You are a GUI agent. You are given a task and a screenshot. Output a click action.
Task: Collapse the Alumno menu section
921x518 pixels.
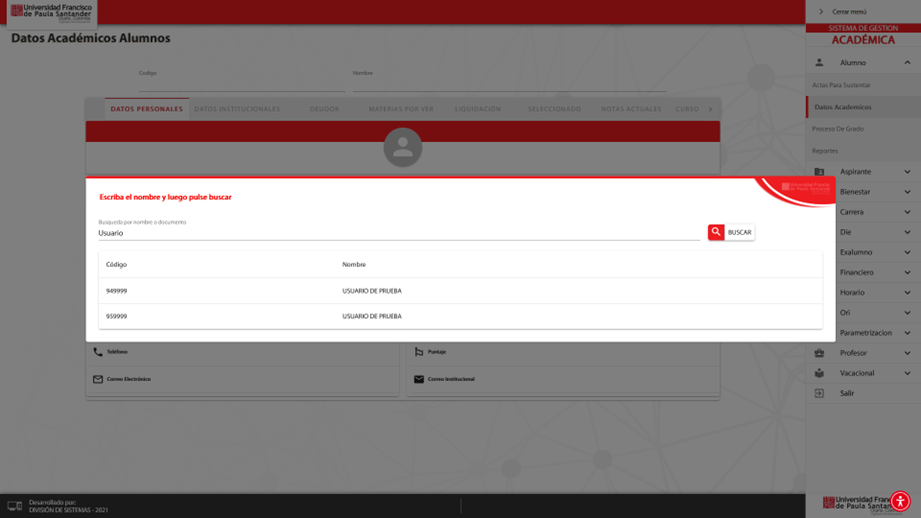[907, 63]
